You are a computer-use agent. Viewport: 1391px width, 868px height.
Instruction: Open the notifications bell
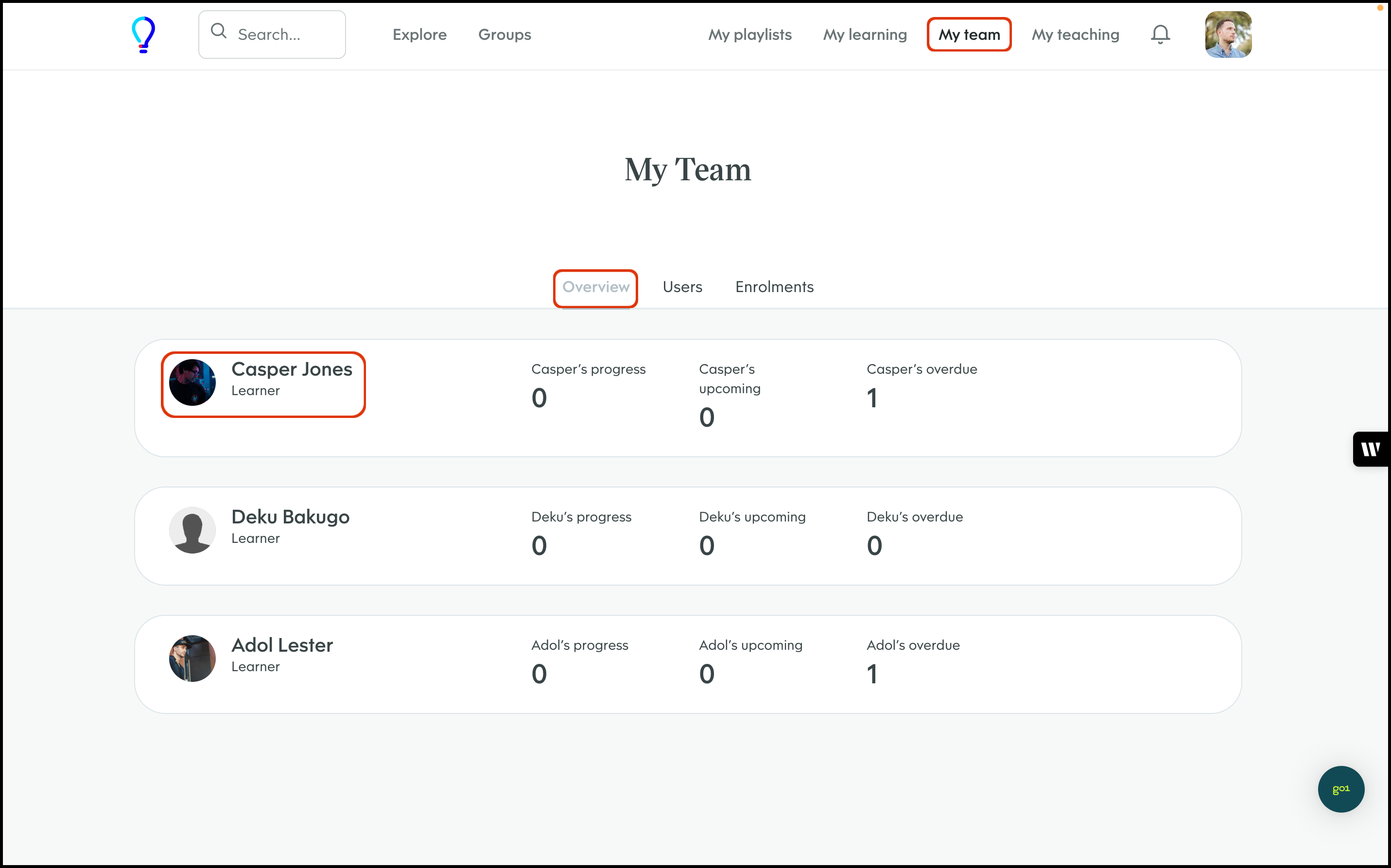pos(1160,35)
